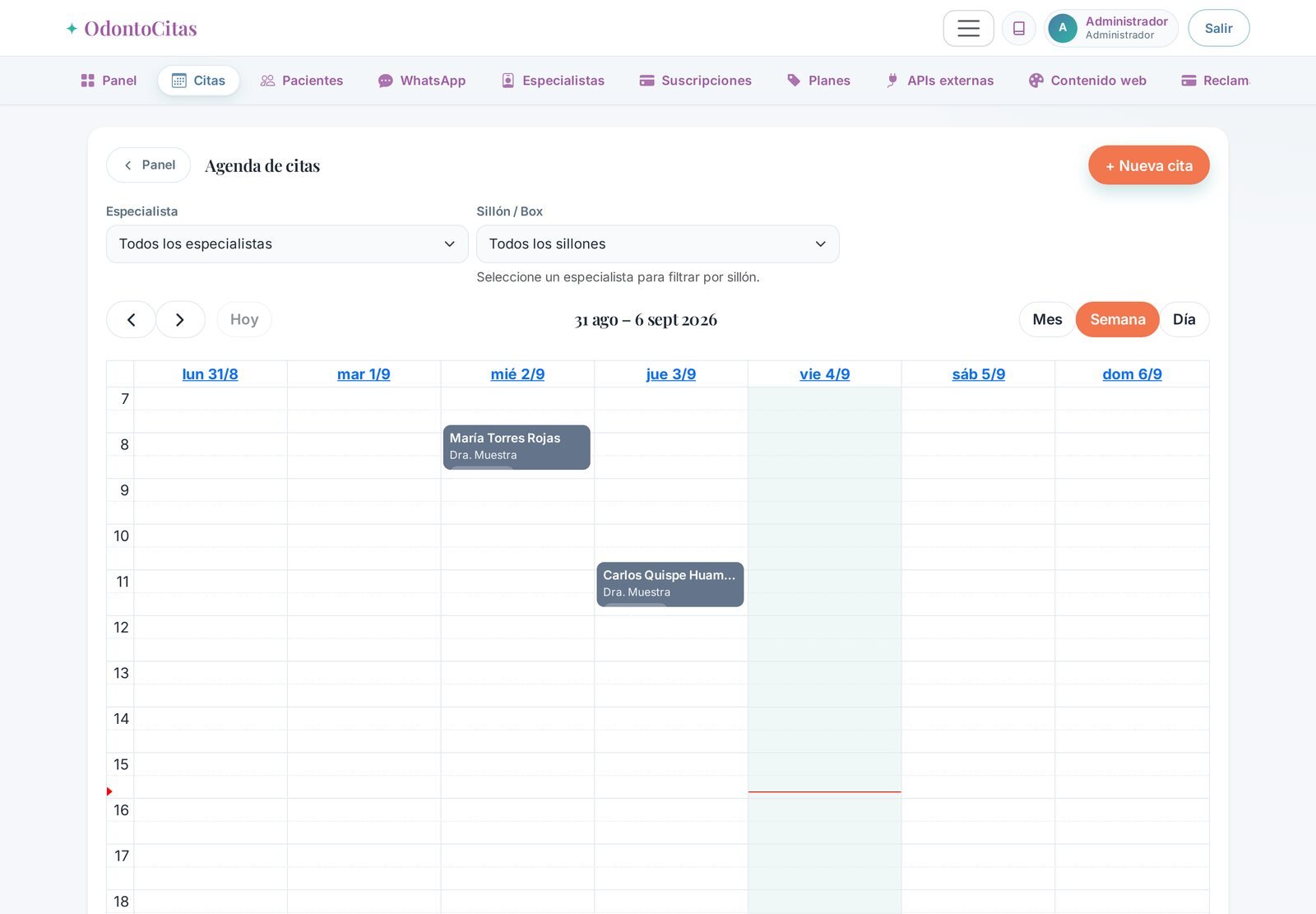Switch calendar to Mes view

(1047, 319)
